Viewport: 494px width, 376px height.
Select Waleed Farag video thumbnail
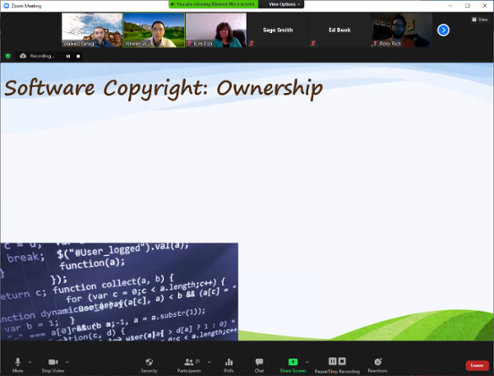pos(92,30)
